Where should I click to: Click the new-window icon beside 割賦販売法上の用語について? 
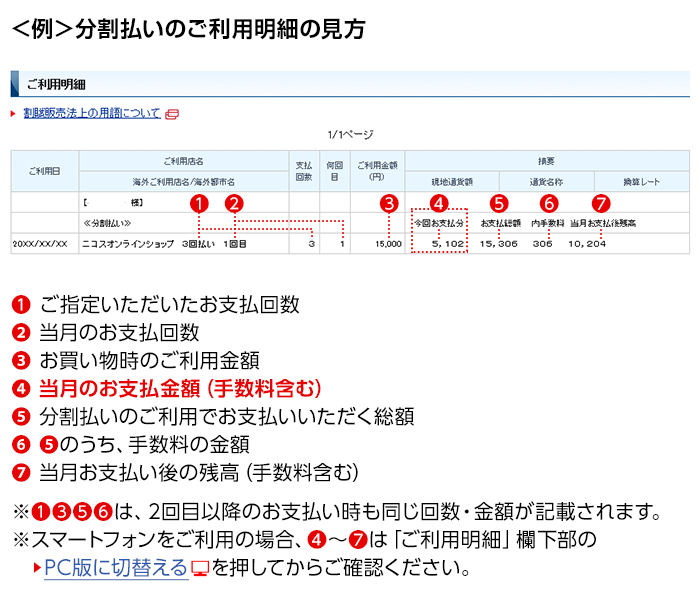172,114
